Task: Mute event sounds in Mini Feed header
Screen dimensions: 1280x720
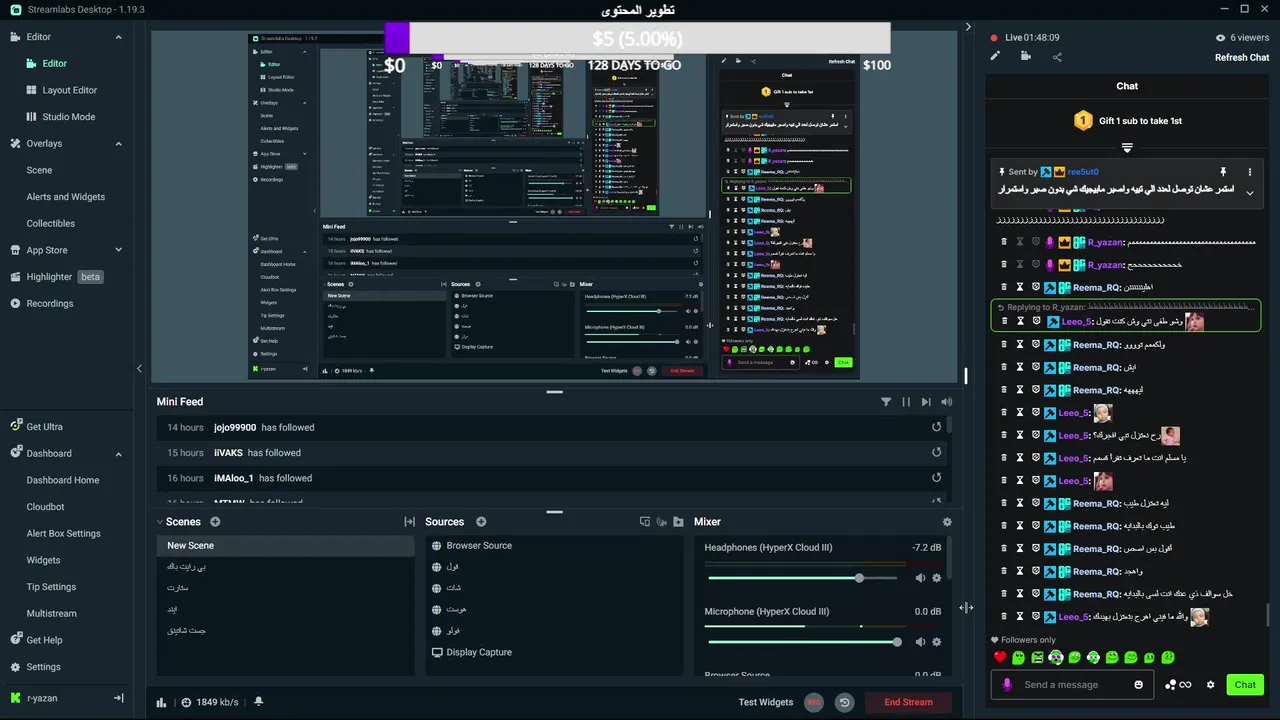Action: [x=946, y=402]
